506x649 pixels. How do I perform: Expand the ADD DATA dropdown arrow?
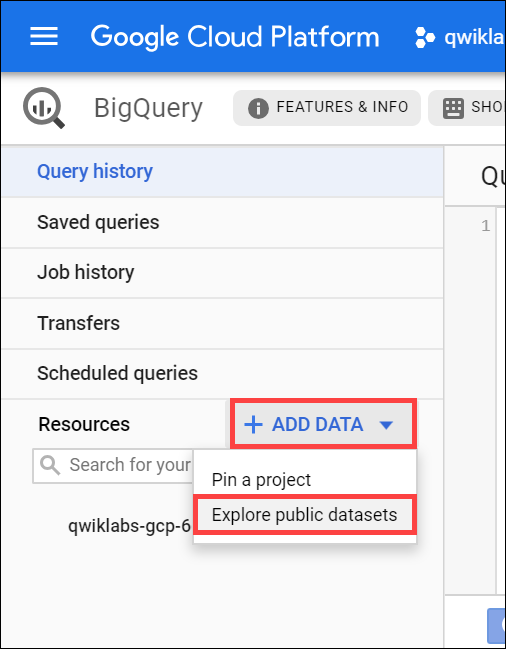(x=386, y=425)
